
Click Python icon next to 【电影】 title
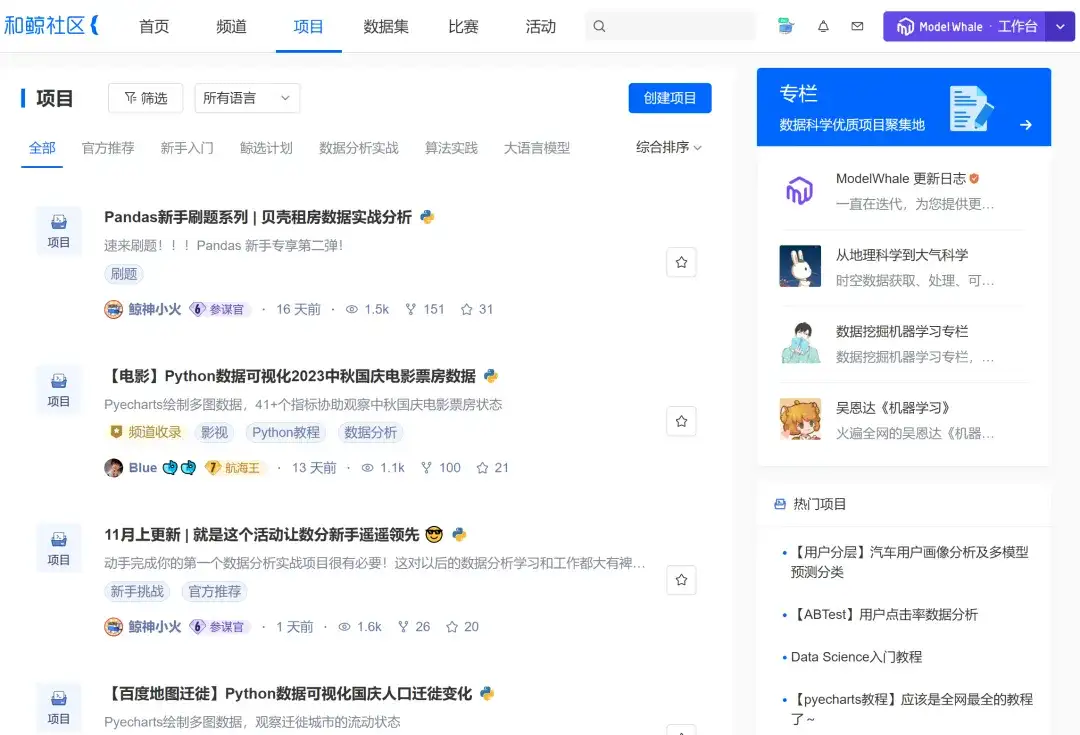(490, 376)
